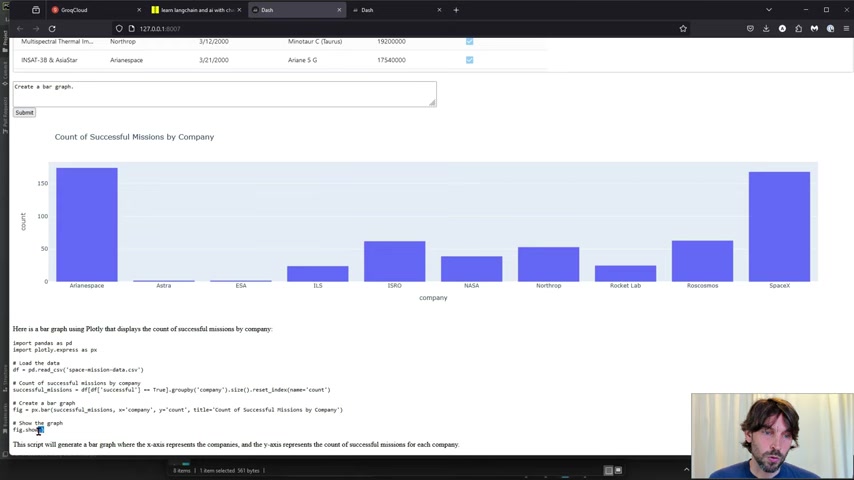Click the textarea resize handle
The width and height of the screenshot is (854, 480).
point(432,103)
